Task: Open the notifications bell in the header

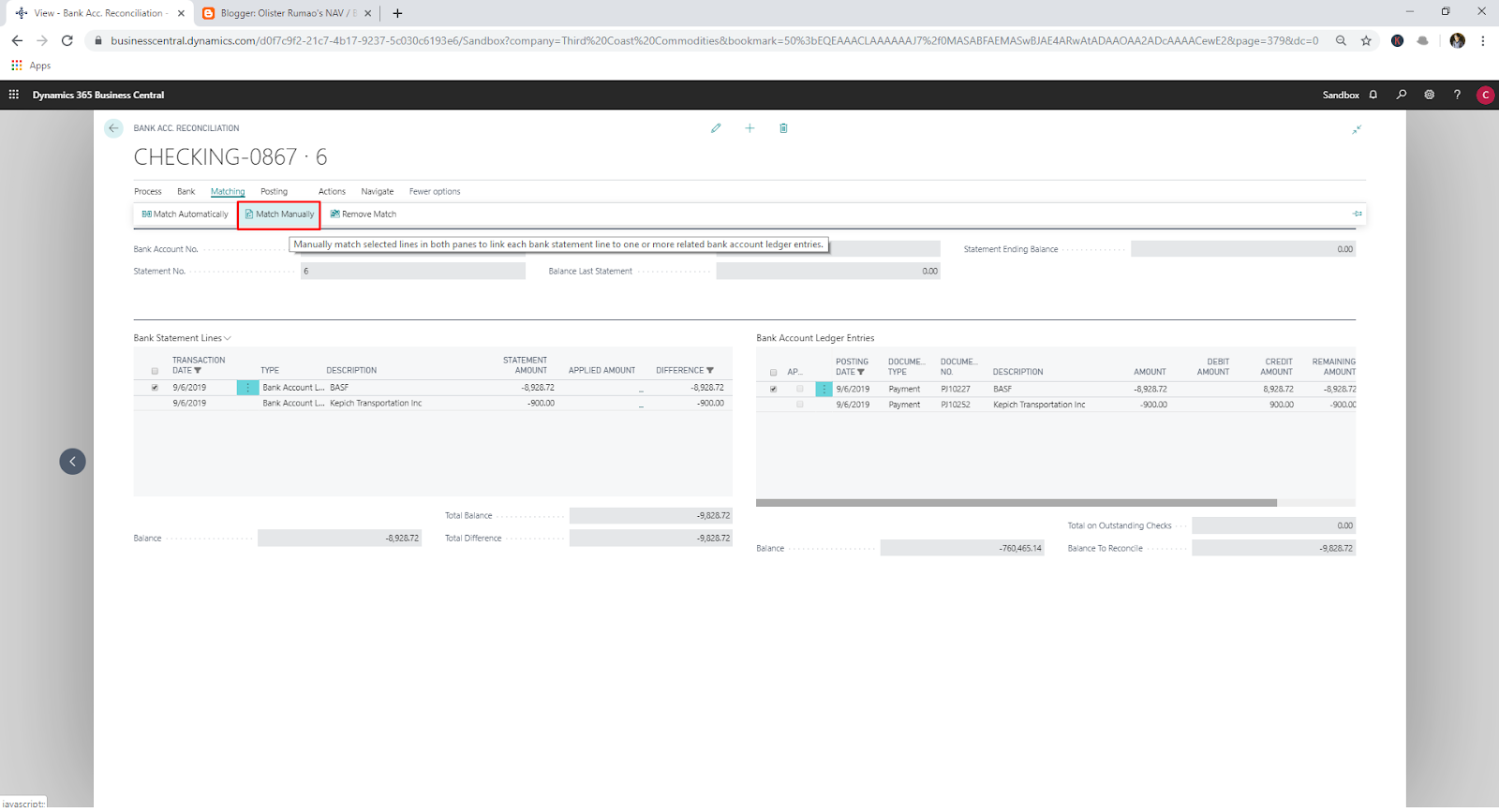Action: coord(1373,95)
